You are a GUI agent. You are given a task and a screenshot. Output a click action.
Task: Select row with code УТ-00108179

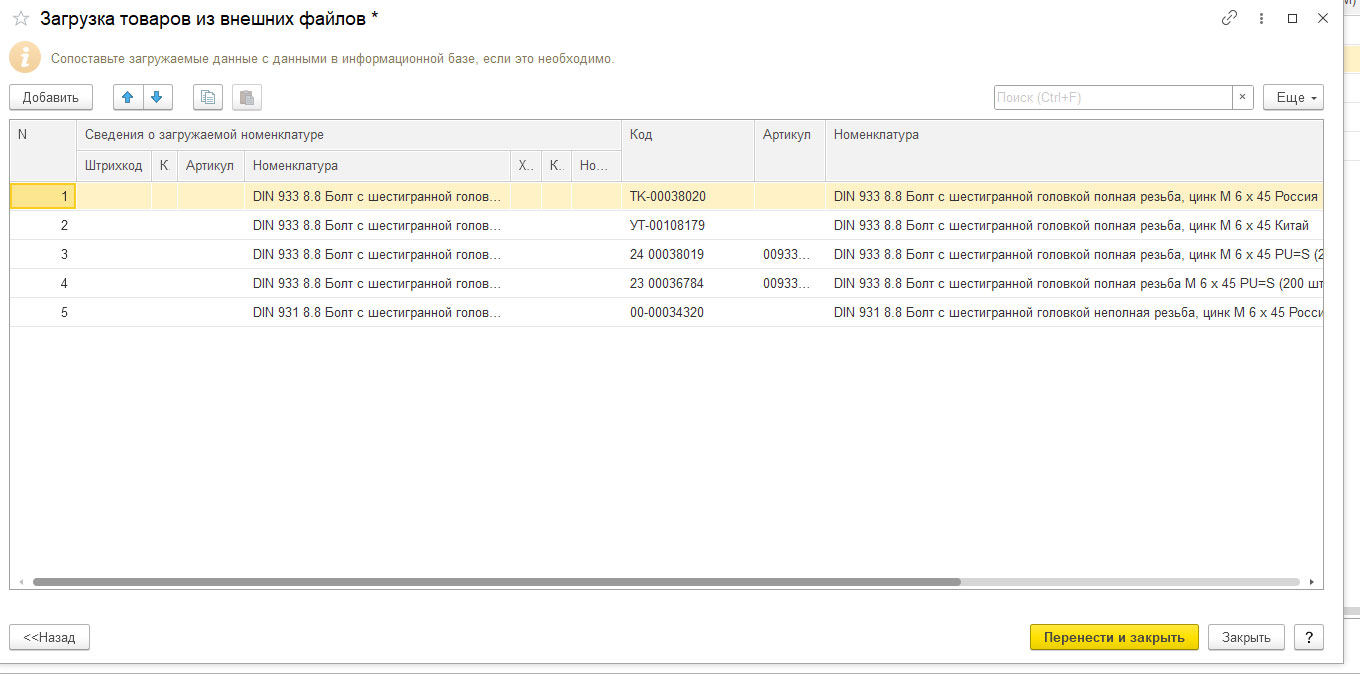(667, 226)
